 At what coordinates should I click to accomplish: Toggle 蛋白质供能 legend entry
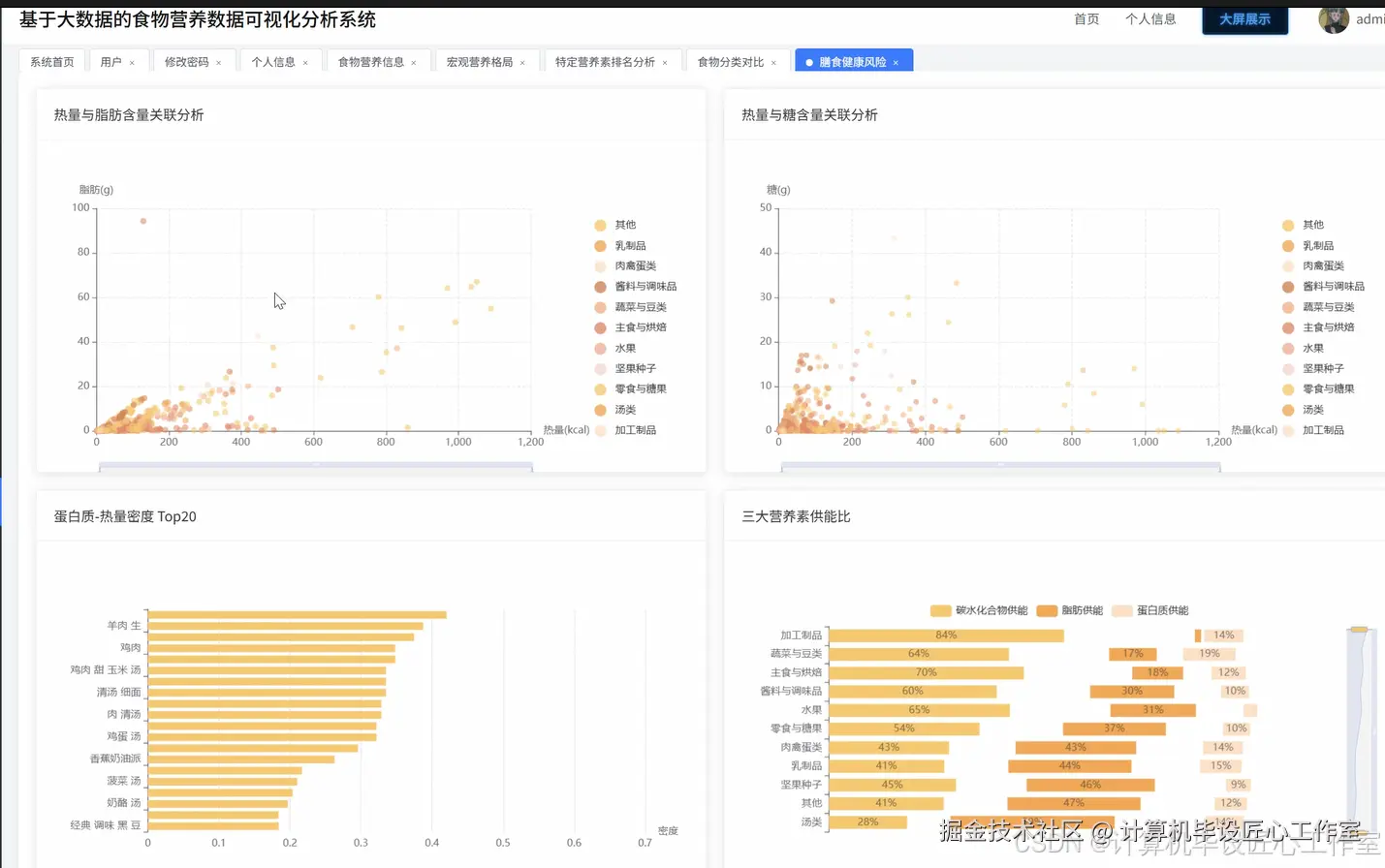coord(1150,611)
